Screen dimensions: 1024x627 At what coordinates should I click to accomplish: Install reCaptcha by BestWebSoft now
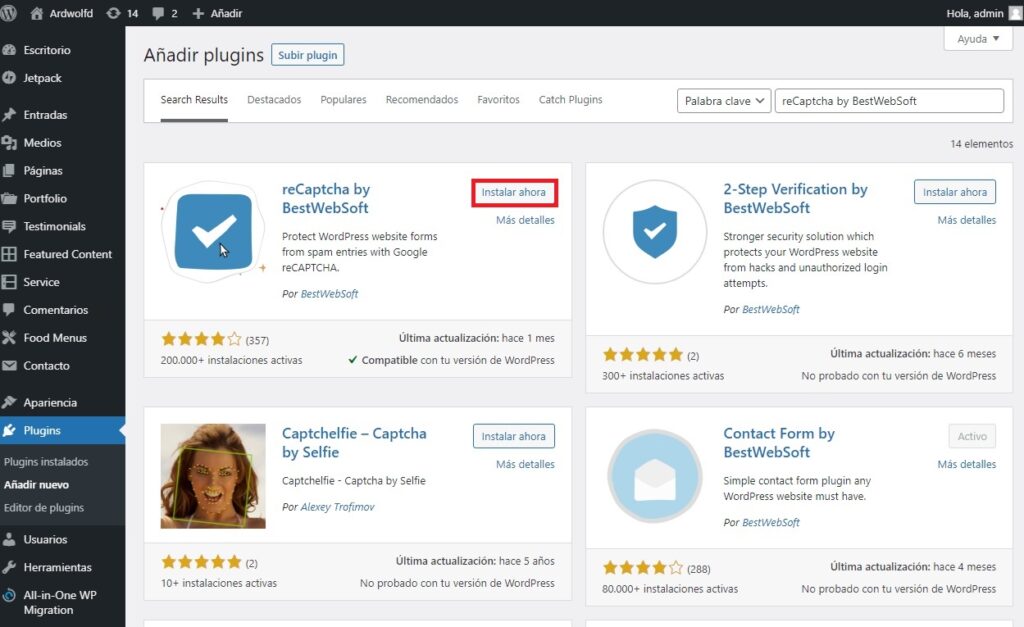pos(514,193)
